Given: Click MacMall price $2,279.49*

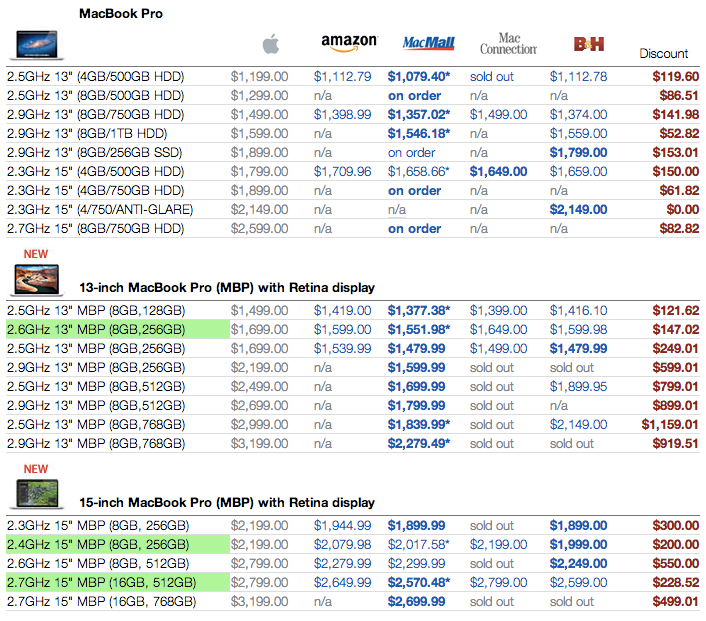Looking at the screenshot, I should point(419,444).
